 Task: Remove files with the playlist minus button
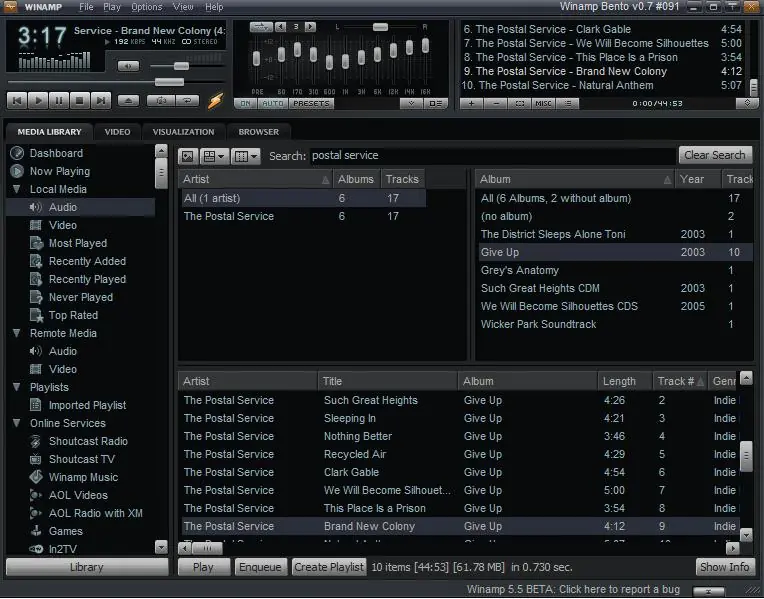coord(496,103)
